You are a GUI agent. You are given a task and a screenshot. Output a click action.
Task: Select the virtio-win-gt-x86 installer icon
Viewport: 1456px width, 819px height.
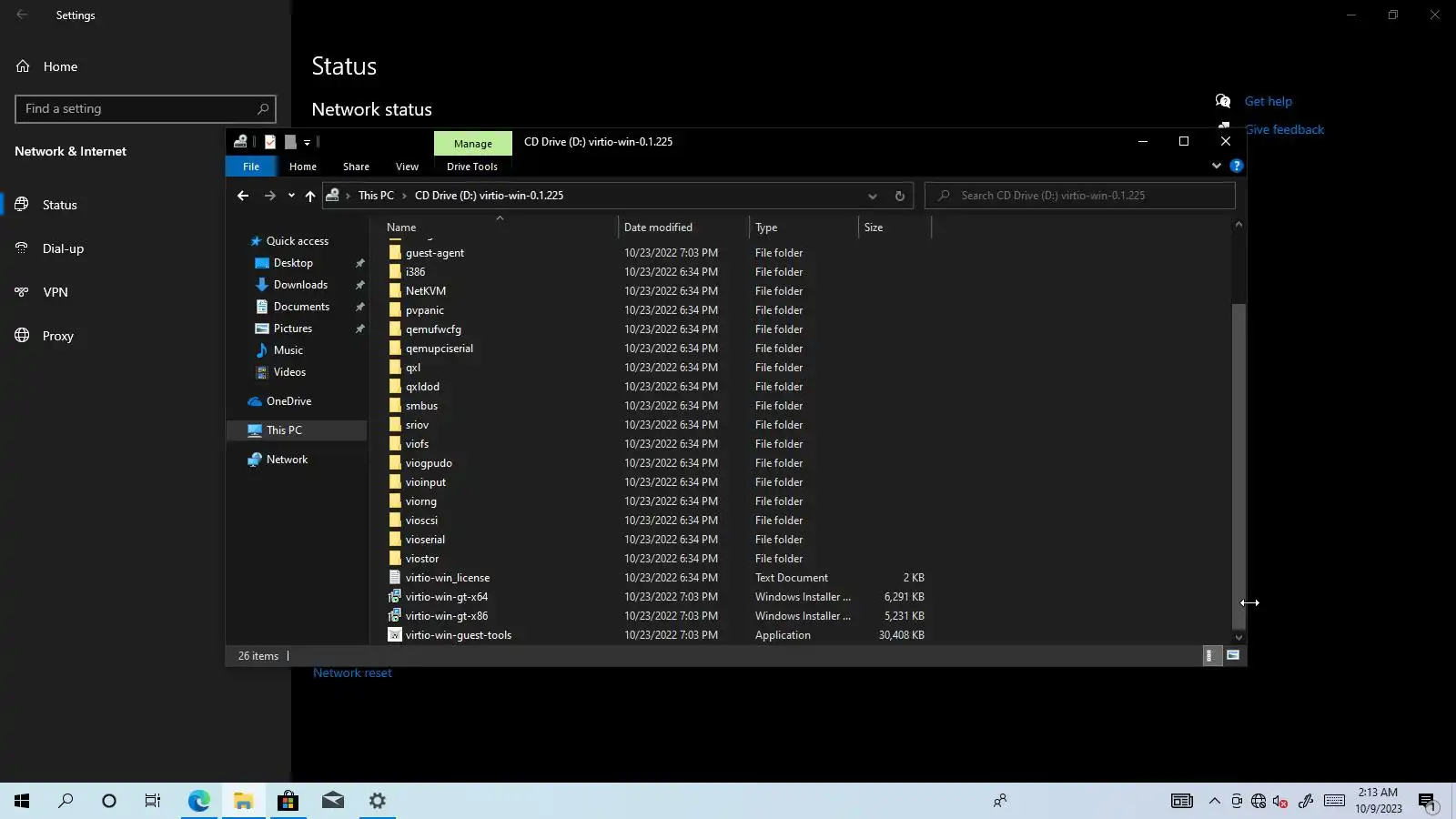pos(395,616)
